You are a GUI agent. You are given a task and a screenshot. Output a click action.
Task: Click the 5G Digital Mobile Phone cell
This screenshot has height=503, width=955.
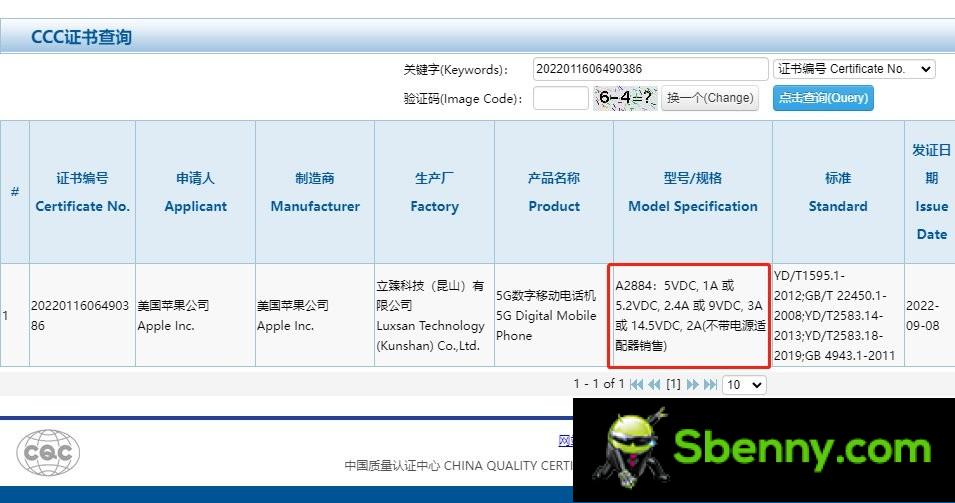[x=554, y=315]
